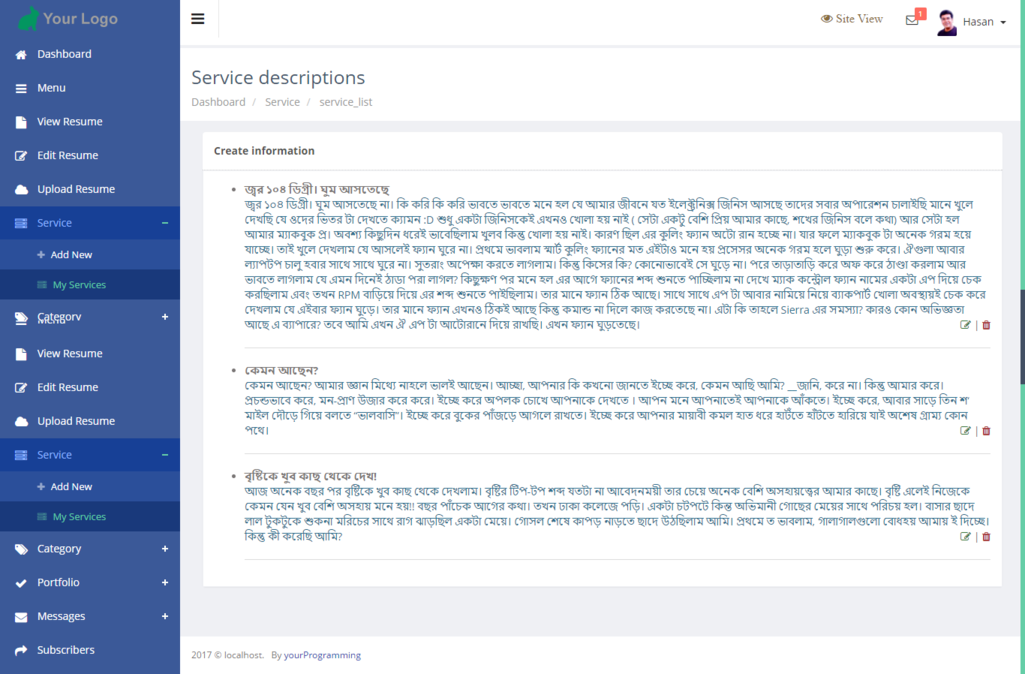
Task: Select the Menu item in sidebar
Action: click(x=51, y=88)
